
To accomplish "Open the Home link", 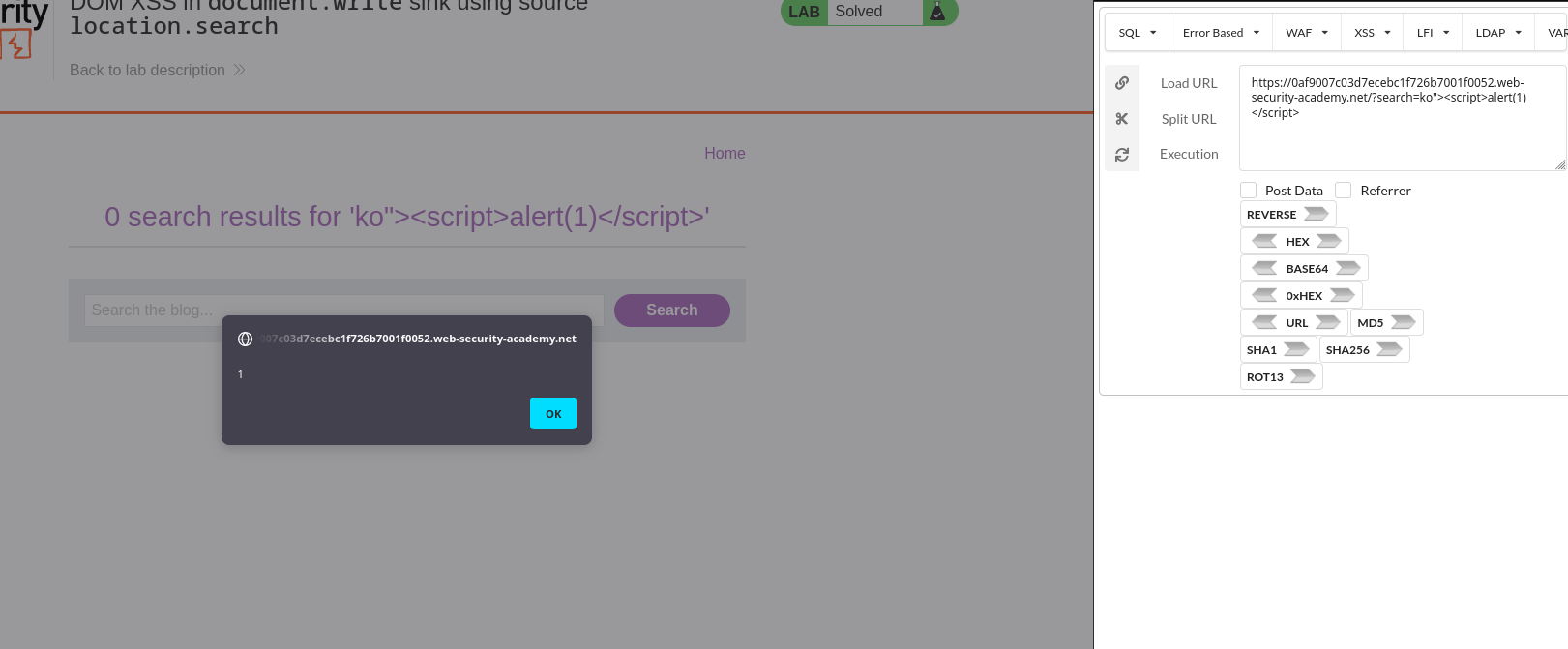I will point(725,153).
